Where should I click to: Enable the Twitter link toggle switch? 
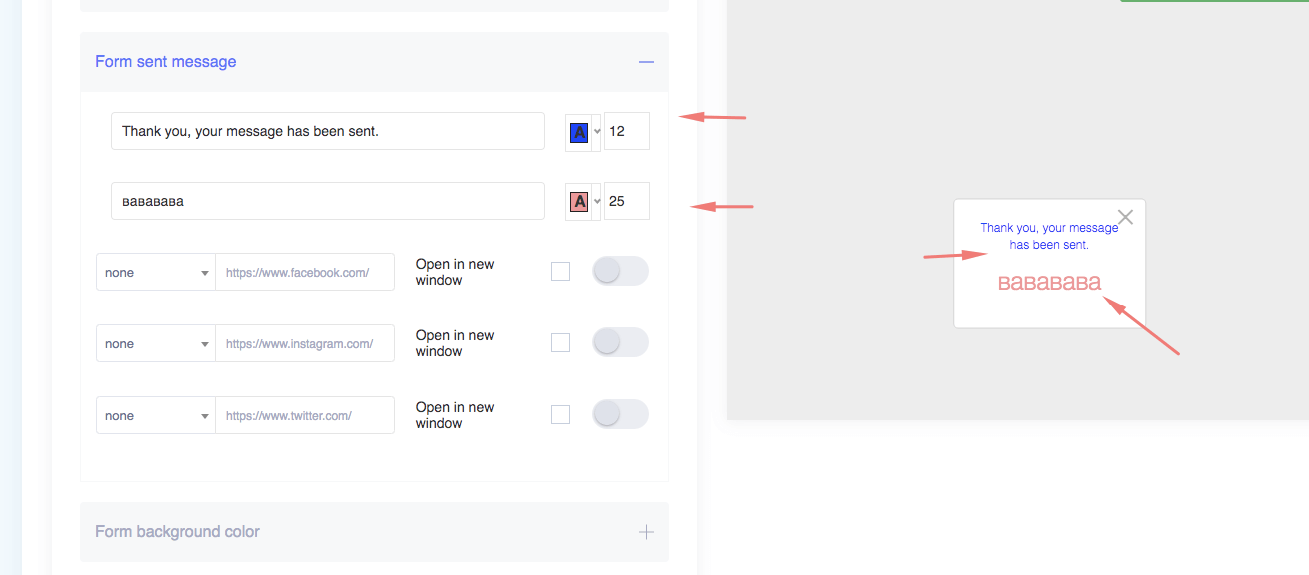(x=620, y=414)
